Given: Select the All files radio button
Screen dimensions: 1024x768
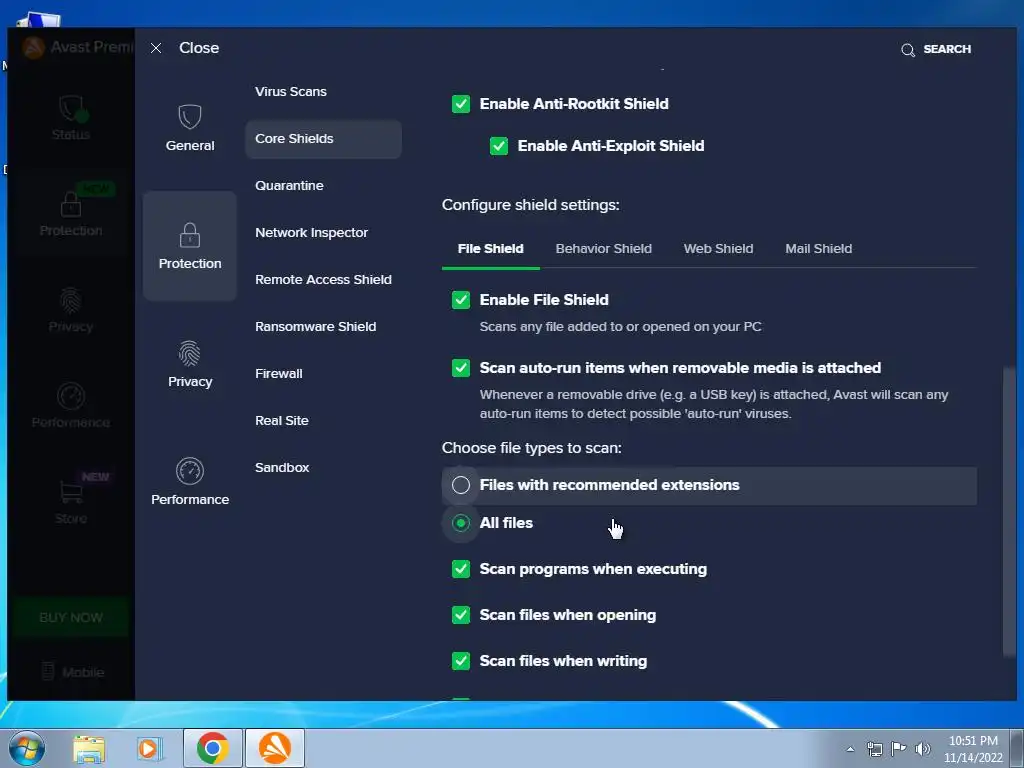Looking at the screenshot, I should coord(461,523).
